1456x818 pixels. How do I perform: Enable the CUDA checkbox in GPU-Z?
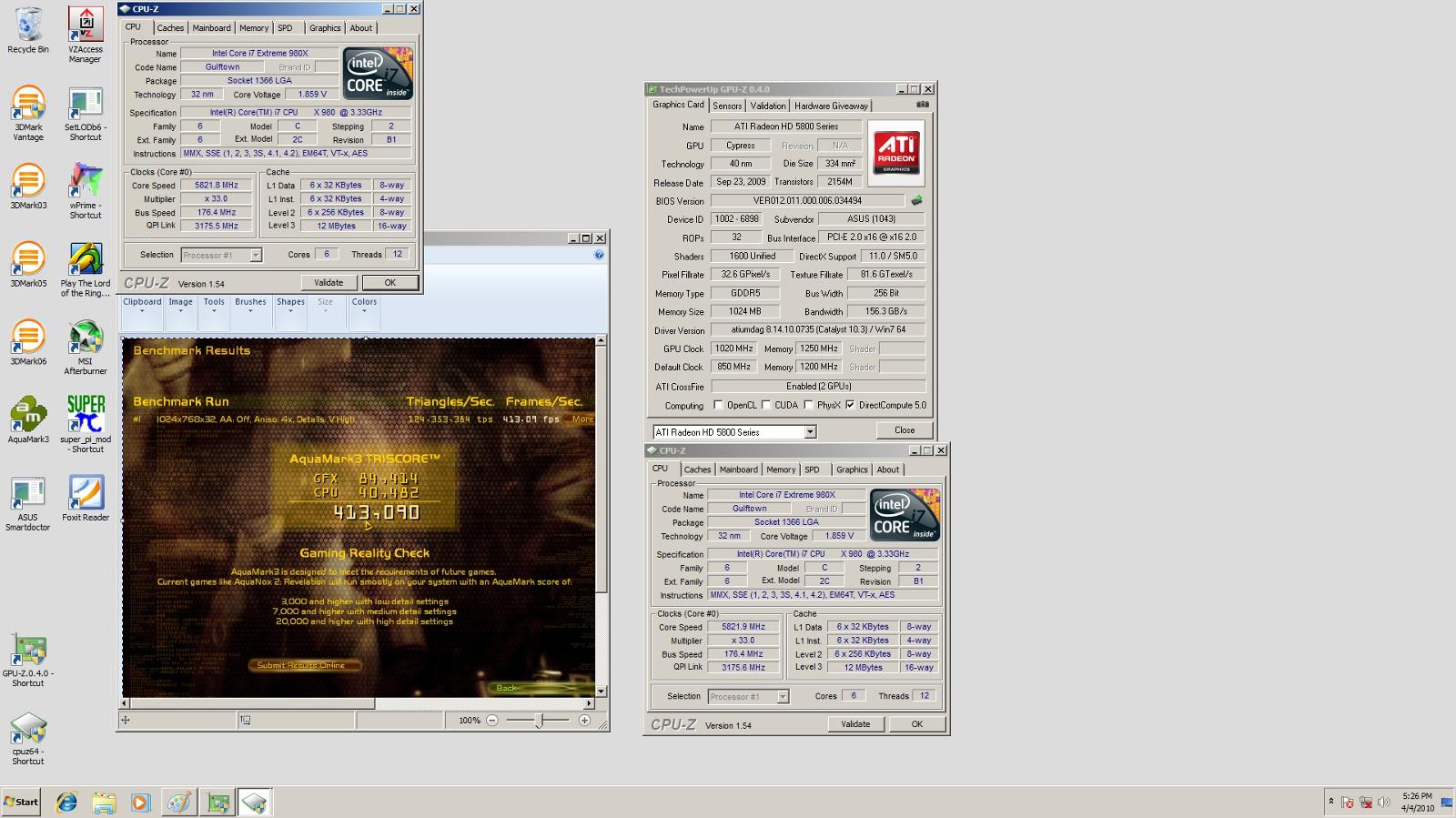[766, 405]
